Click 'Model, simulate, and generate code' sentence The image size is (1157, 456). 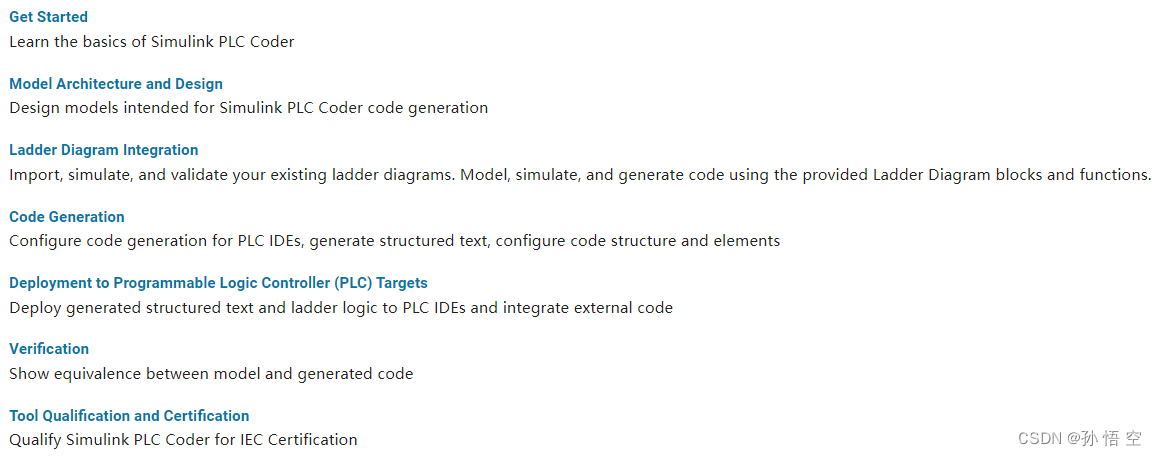806,175
